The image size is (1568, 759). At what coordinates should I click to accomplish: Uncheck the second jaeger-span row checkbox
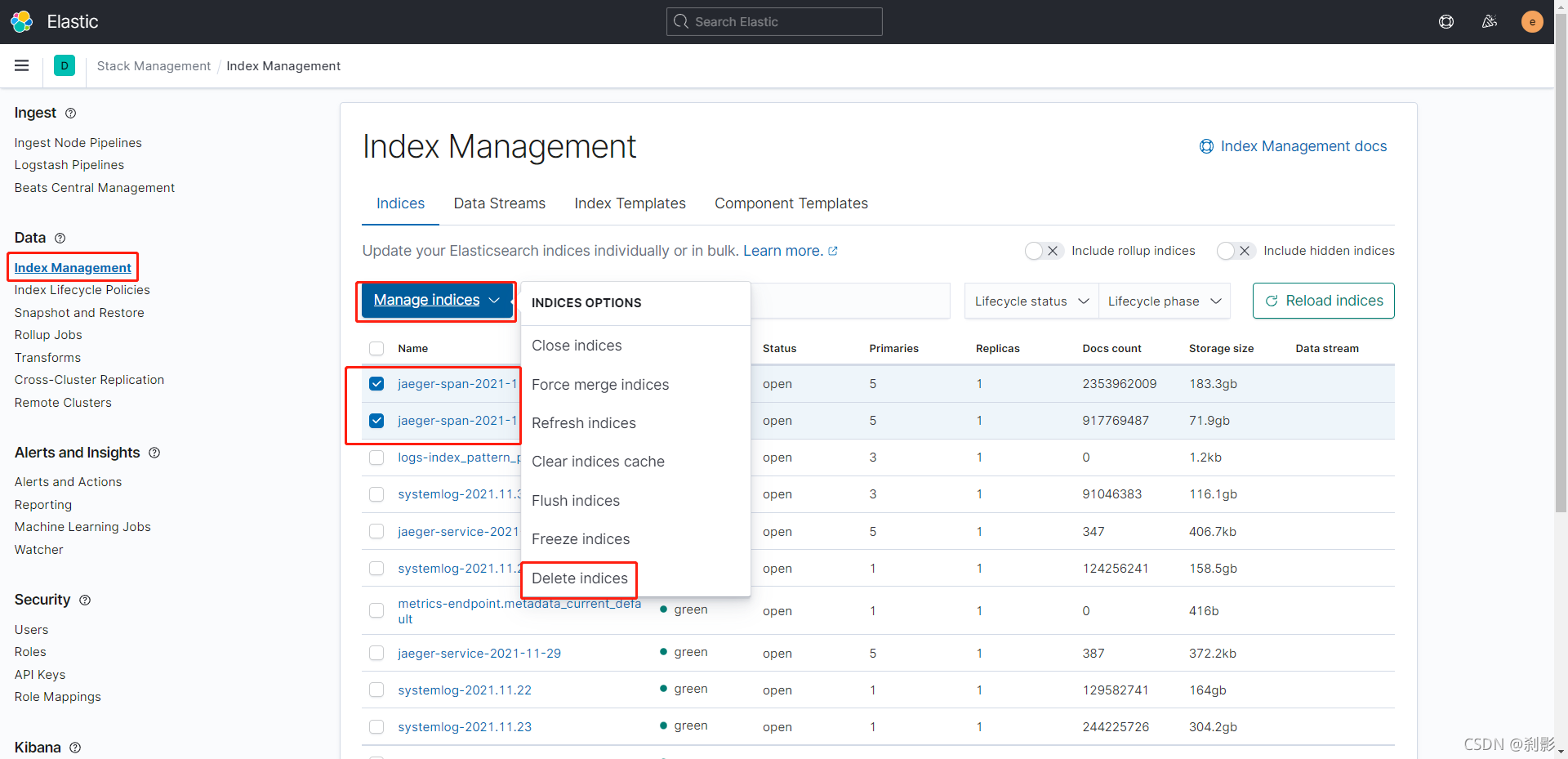click(x=376, y=420)
